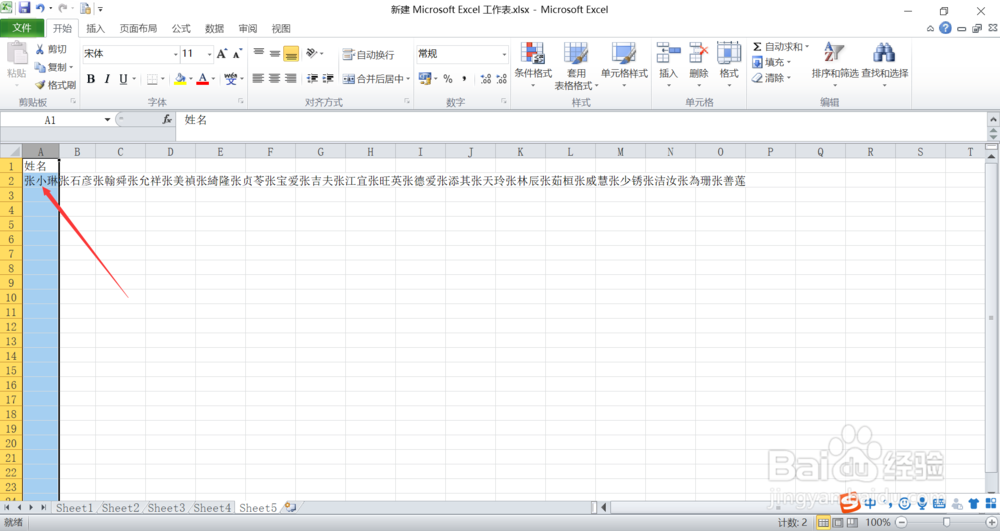Apply red font color A
The image size is (1000, 531).
203,79
